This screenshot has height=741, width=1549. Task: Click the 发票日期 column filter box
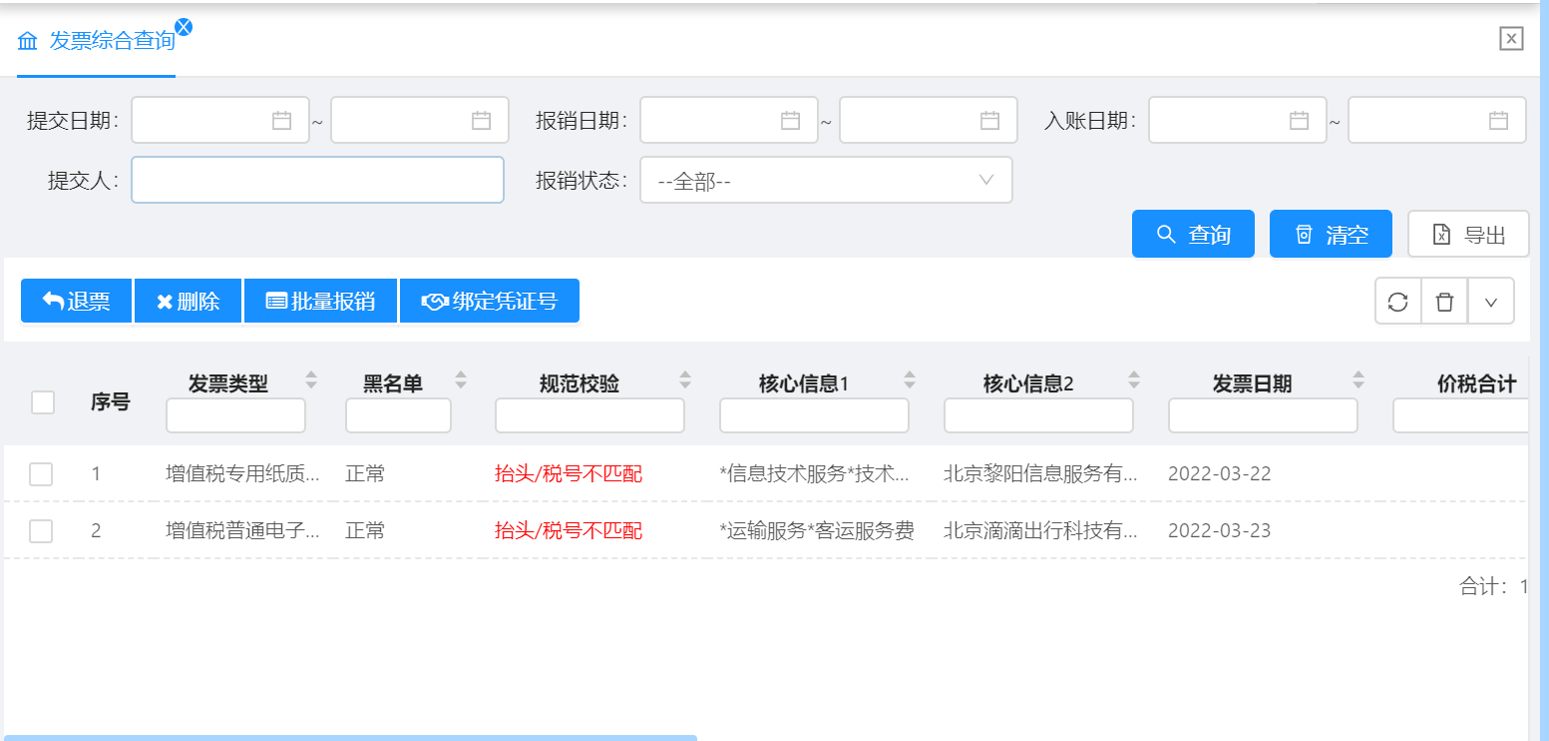[1263, 416]
